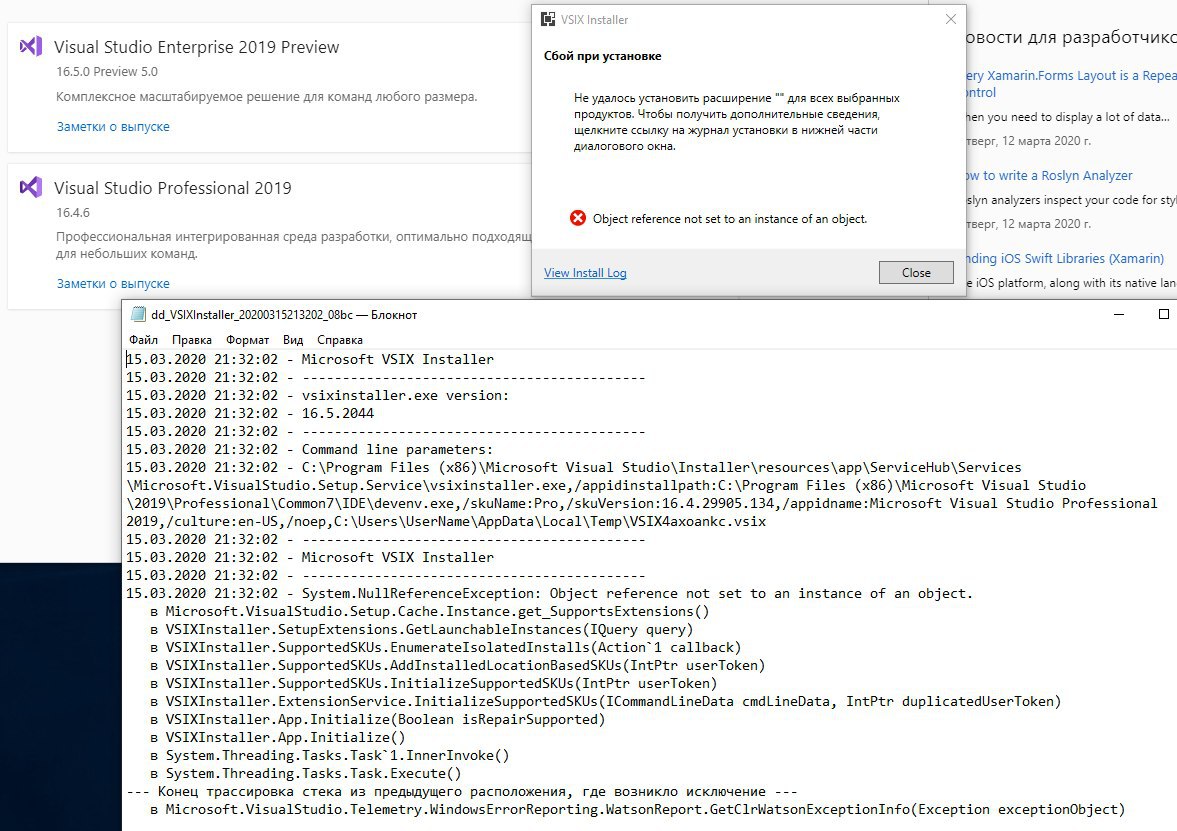Open the View Install Log link
1177x831 pixels.
(x=585, y=272)
